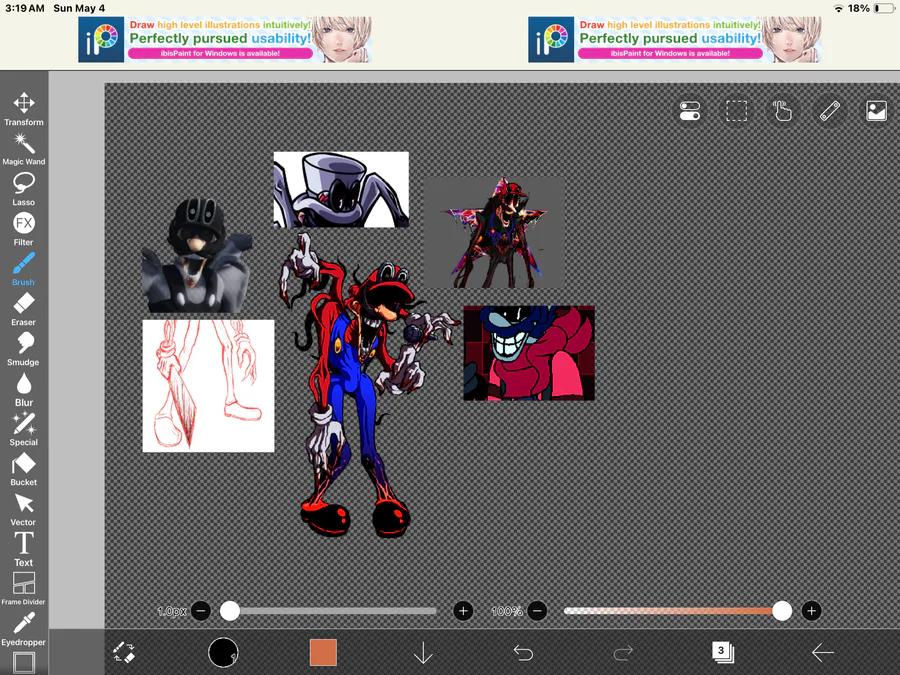Undo the last action
The width and height of the screenshot is (900, 675).
click(x=523, y=653)
